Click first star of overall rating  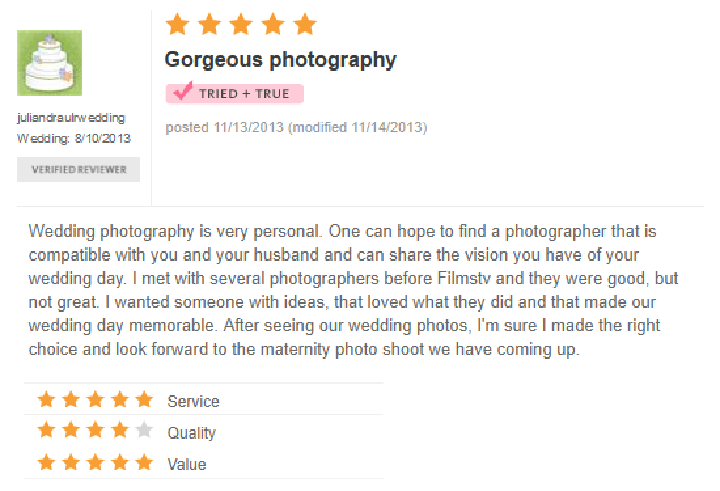click(x=177, y=24)
